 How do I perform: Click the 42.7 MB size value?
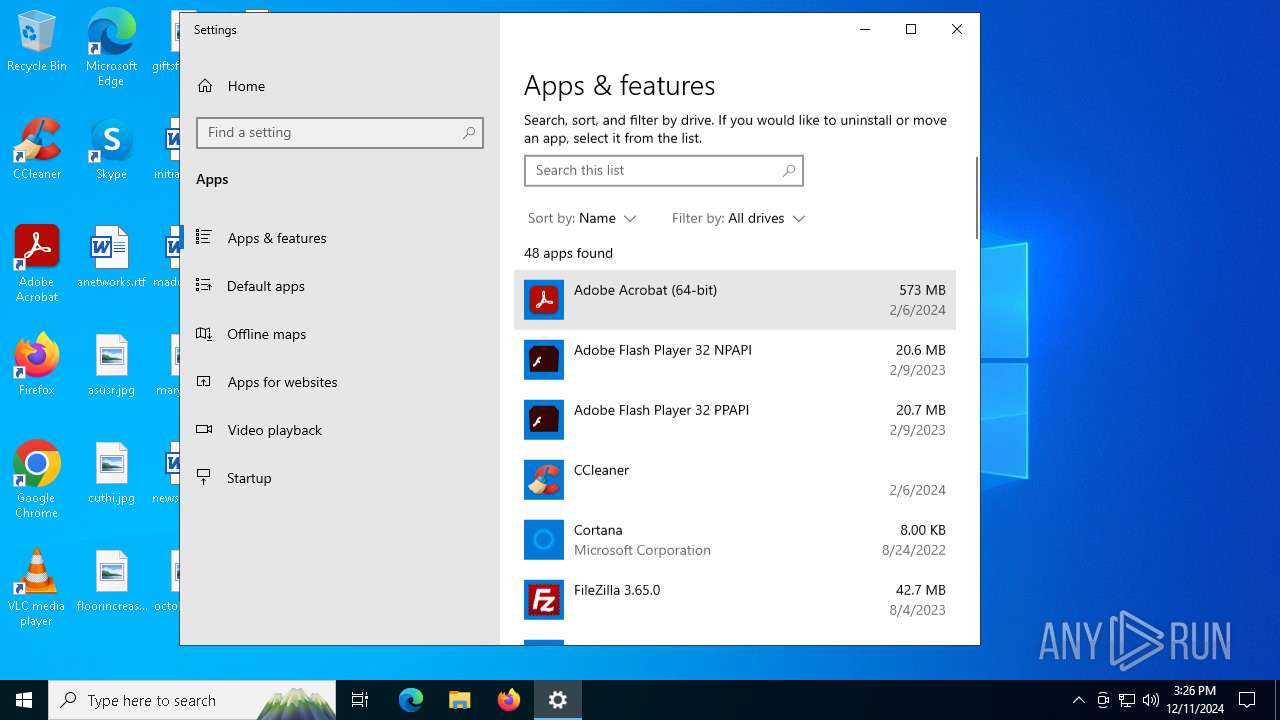pyautogui.click(x=920, y=590)
